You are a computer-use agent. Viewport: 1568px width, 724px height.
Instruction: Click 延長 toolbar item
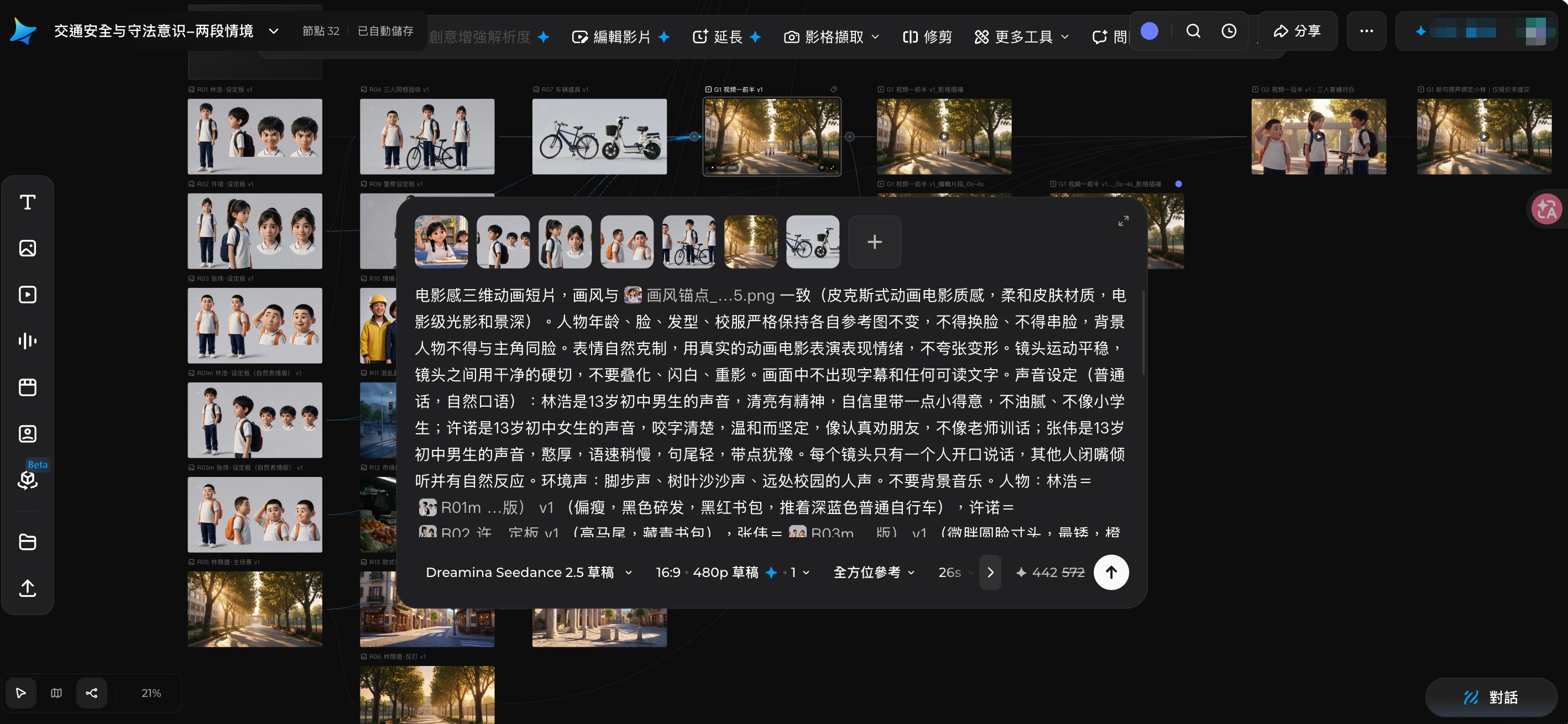point(727,37)
